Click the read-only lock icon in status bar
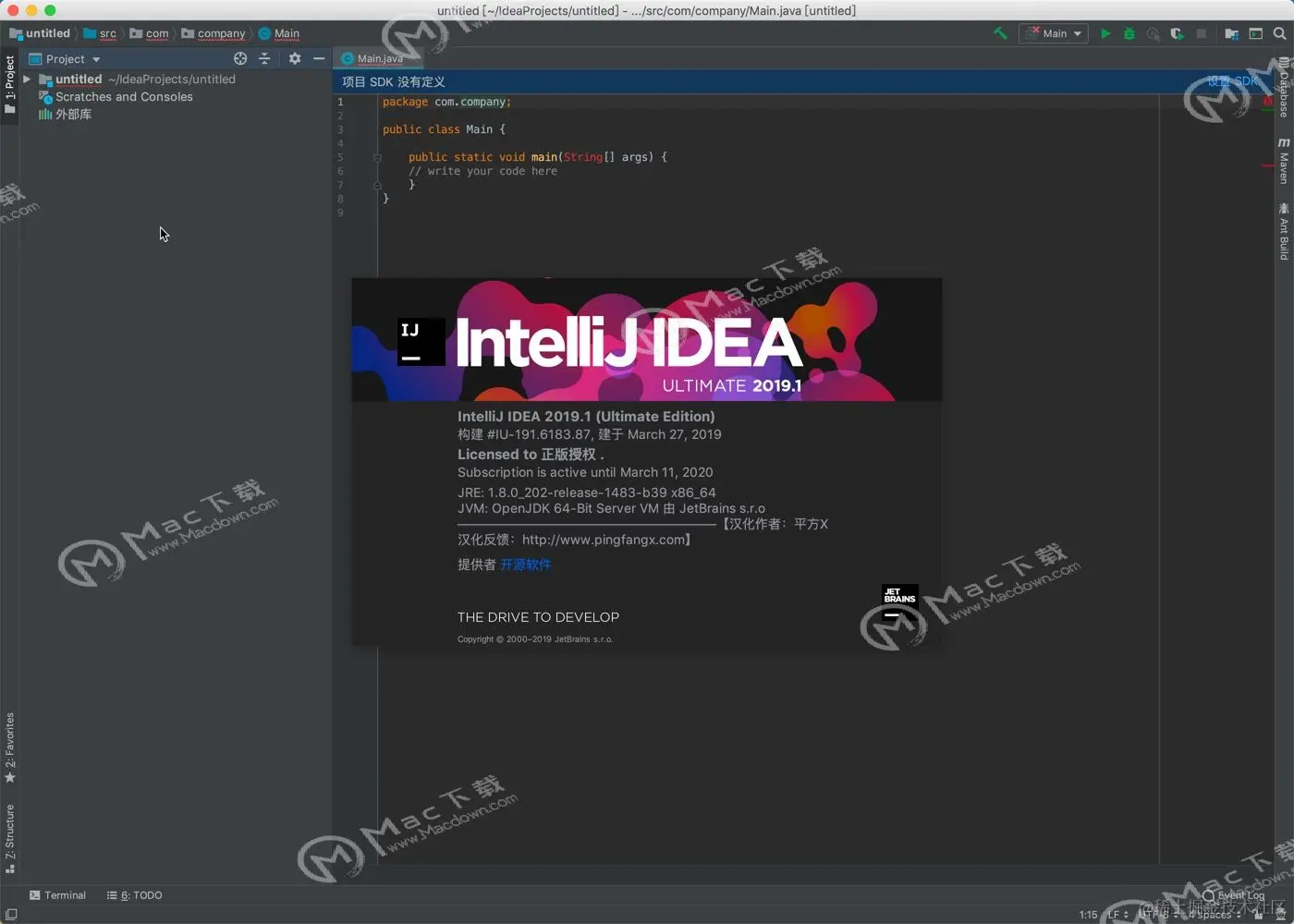 1256,915
